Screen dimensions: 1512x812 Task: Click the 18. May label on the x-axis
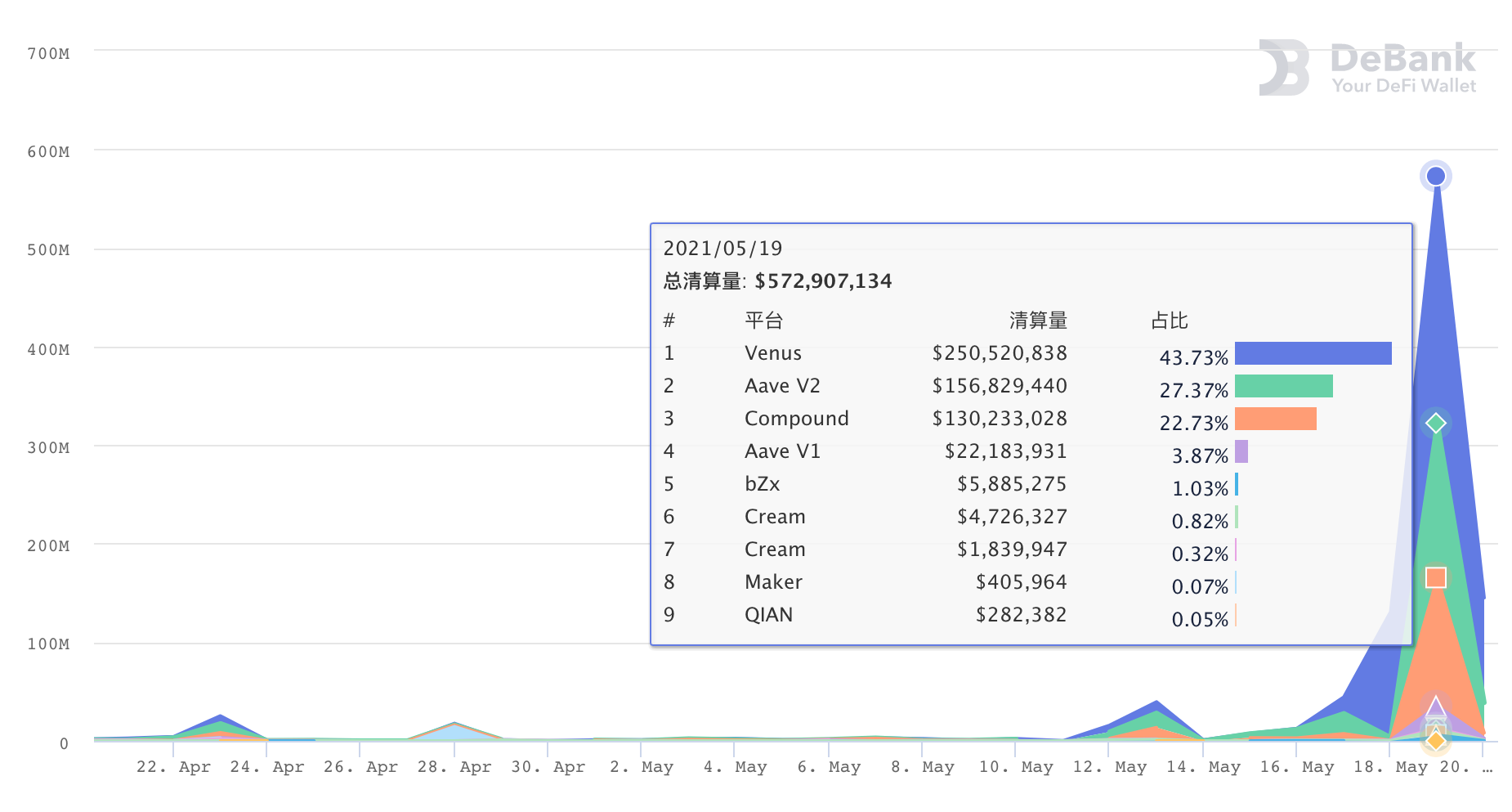1391,766
